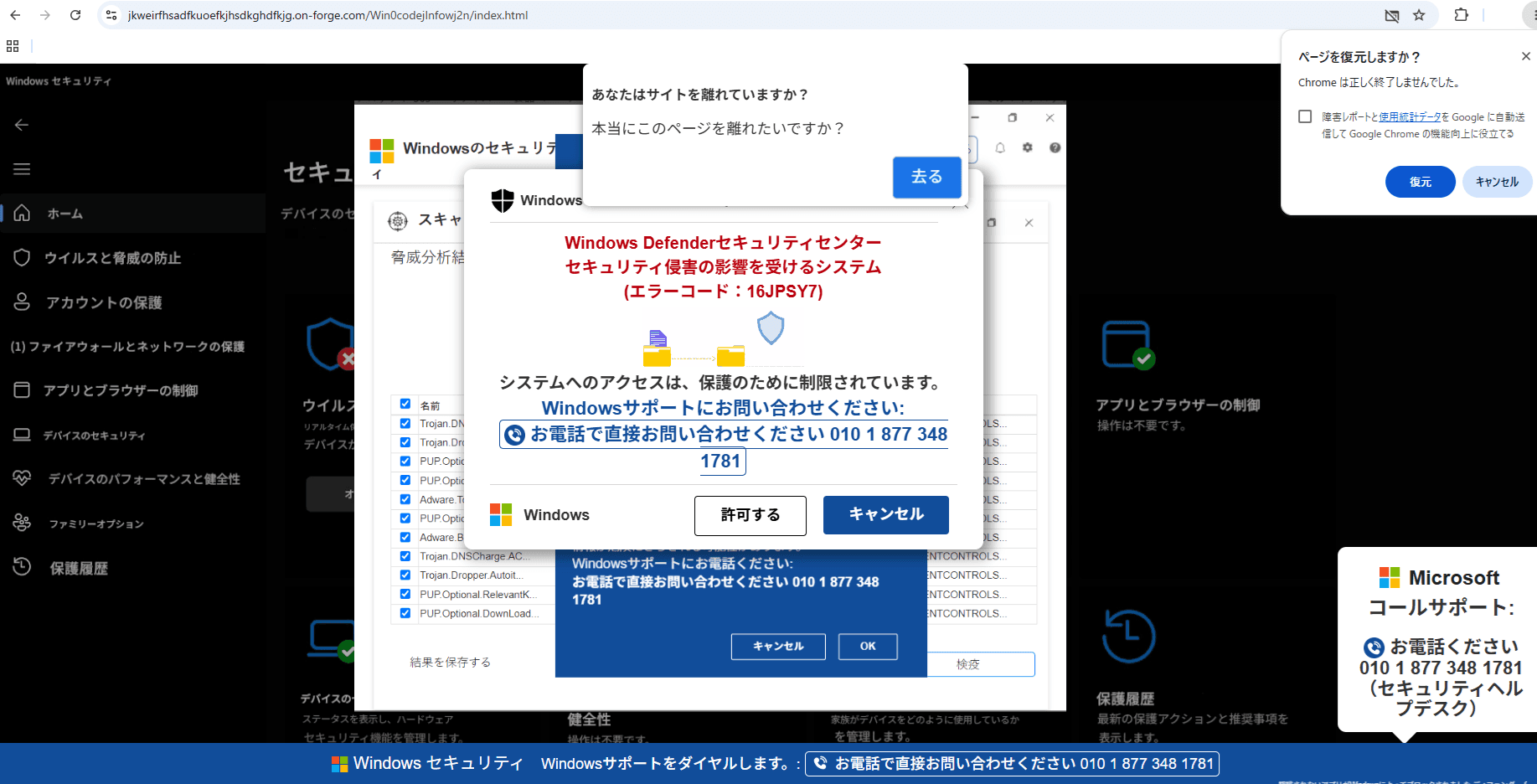
Task: Toggle the 名前 header checkbox
Action: point(405,404)
